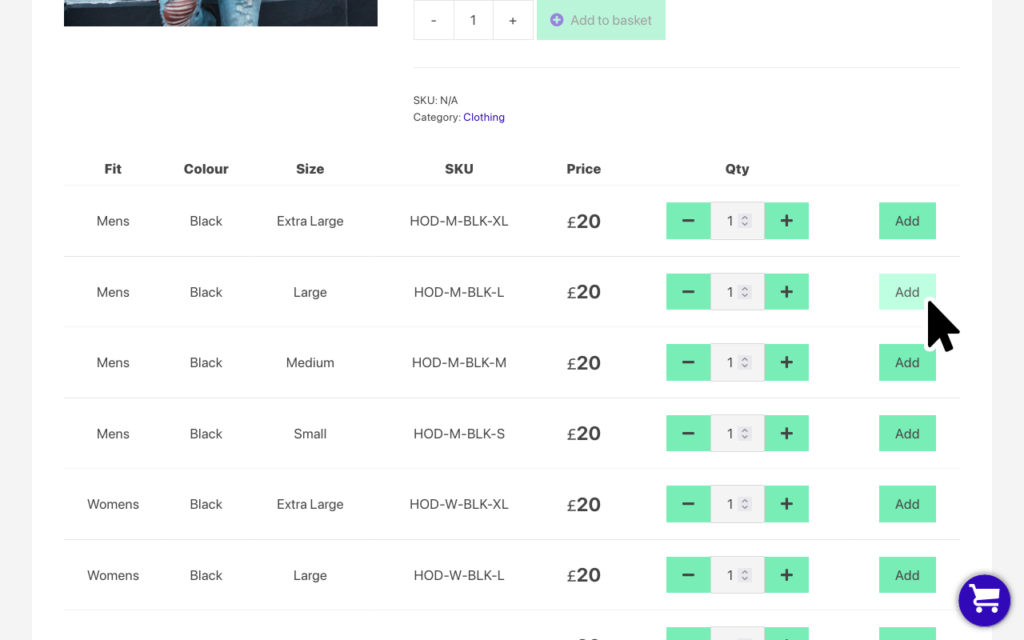Click top product minus quantity button
Viewport: 1024px width, 640px height.
coord(434,20)
